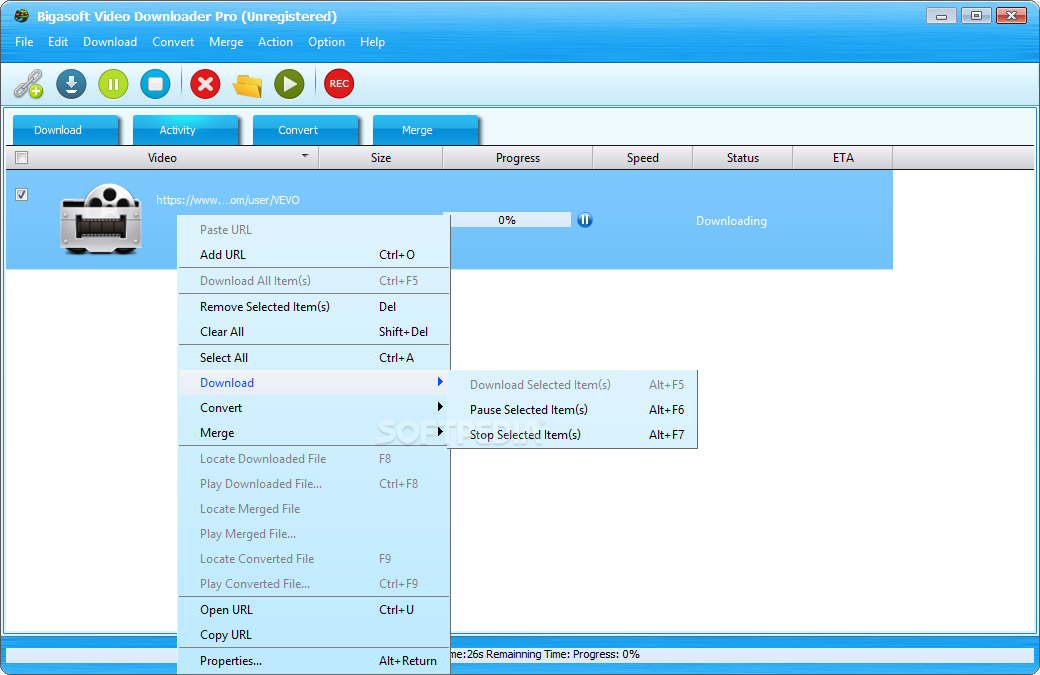Click the status bar Progress: 0% text

click(x=606, y=654)
